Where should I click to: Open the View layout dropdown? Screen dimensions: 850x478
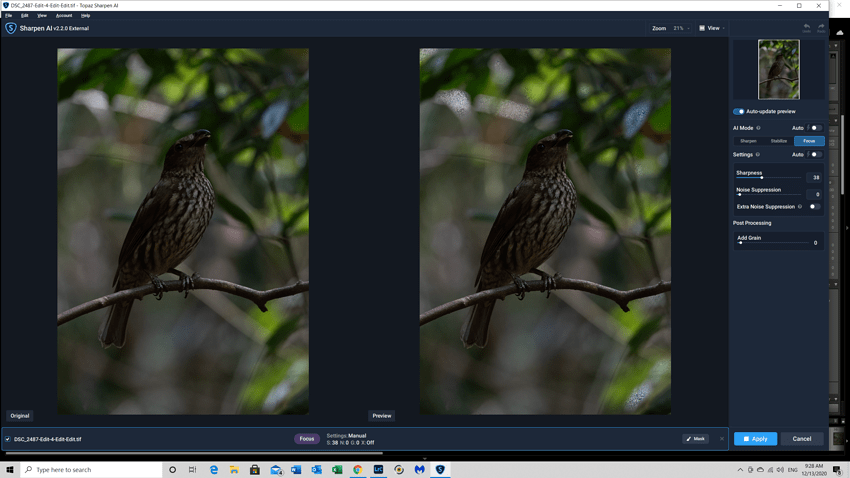pyautogui.click(x=711, y=28)
